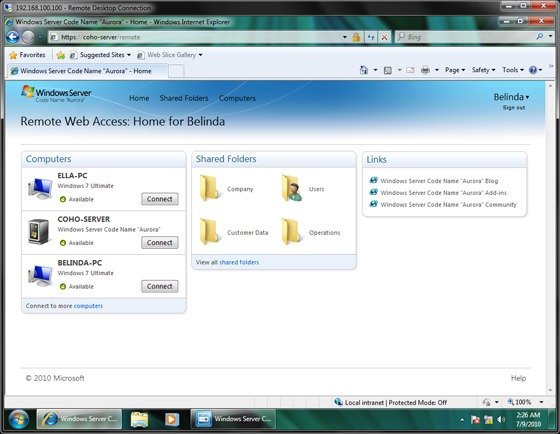Click the Windows Server logo

[x=56, y=94]
